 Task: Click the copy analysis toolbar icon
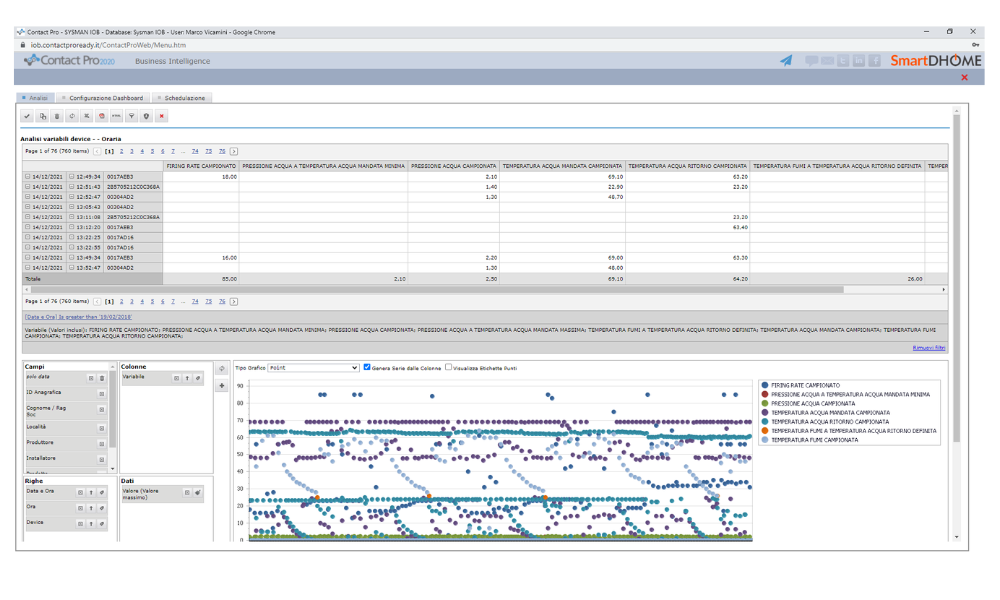pos(42,116)
